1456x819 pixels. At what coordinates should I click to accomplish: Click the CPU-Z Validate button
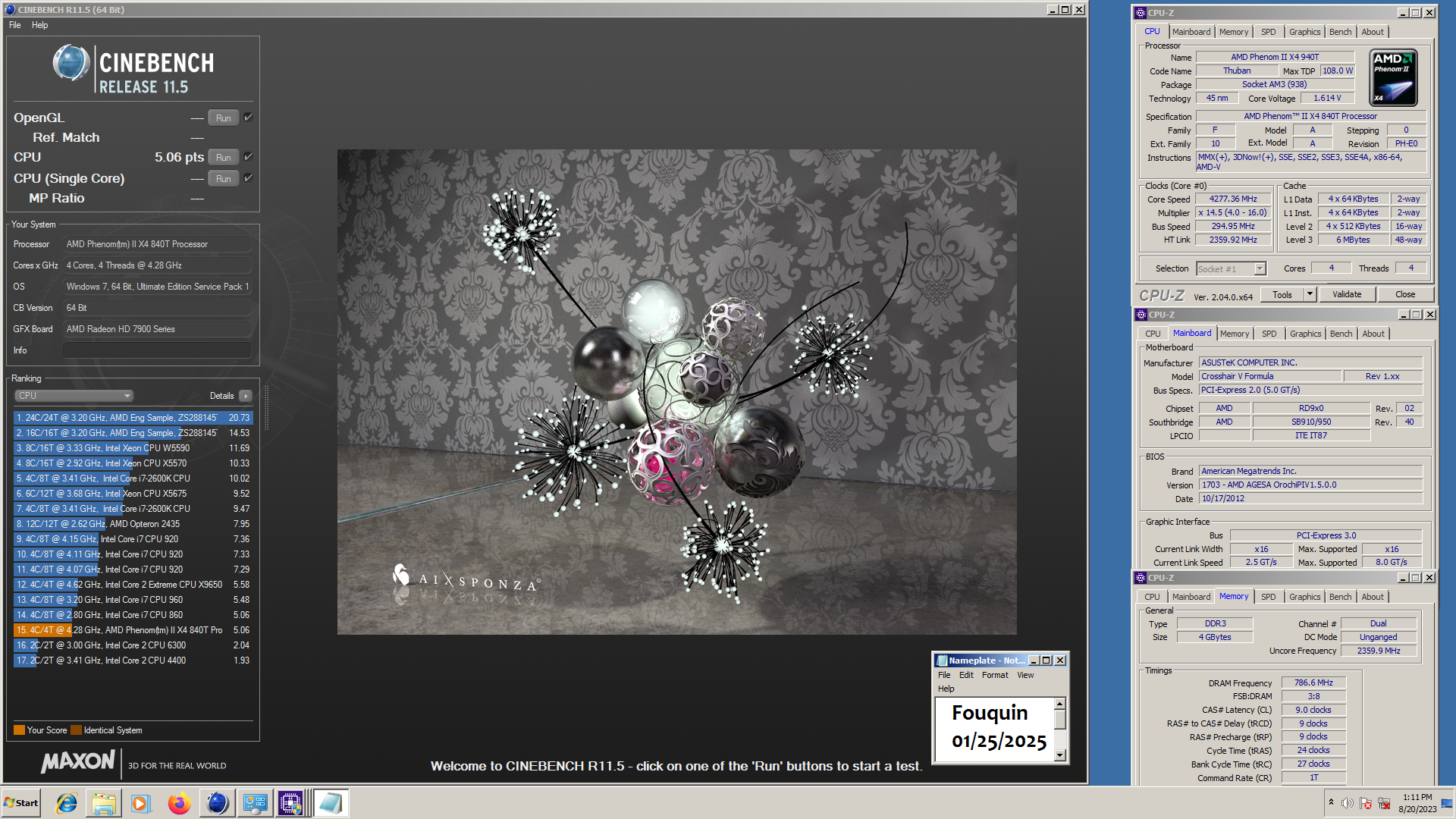[1347, 294]
